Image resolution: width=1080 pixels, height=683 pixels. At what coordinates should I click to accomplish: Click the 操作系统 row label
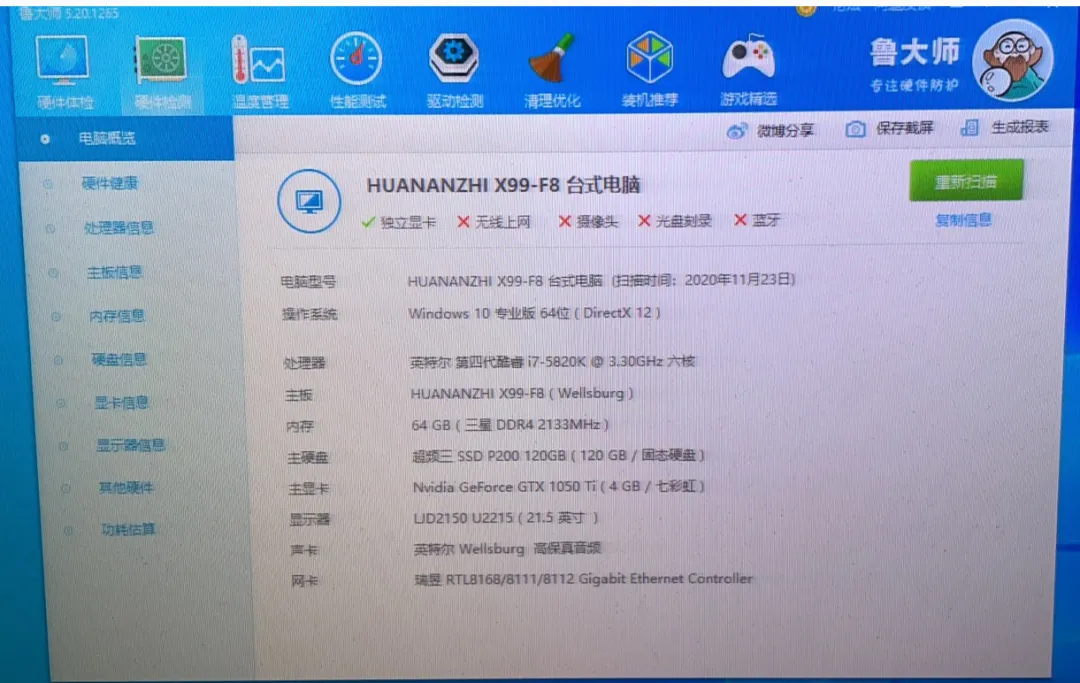click(x=310, y=315)
